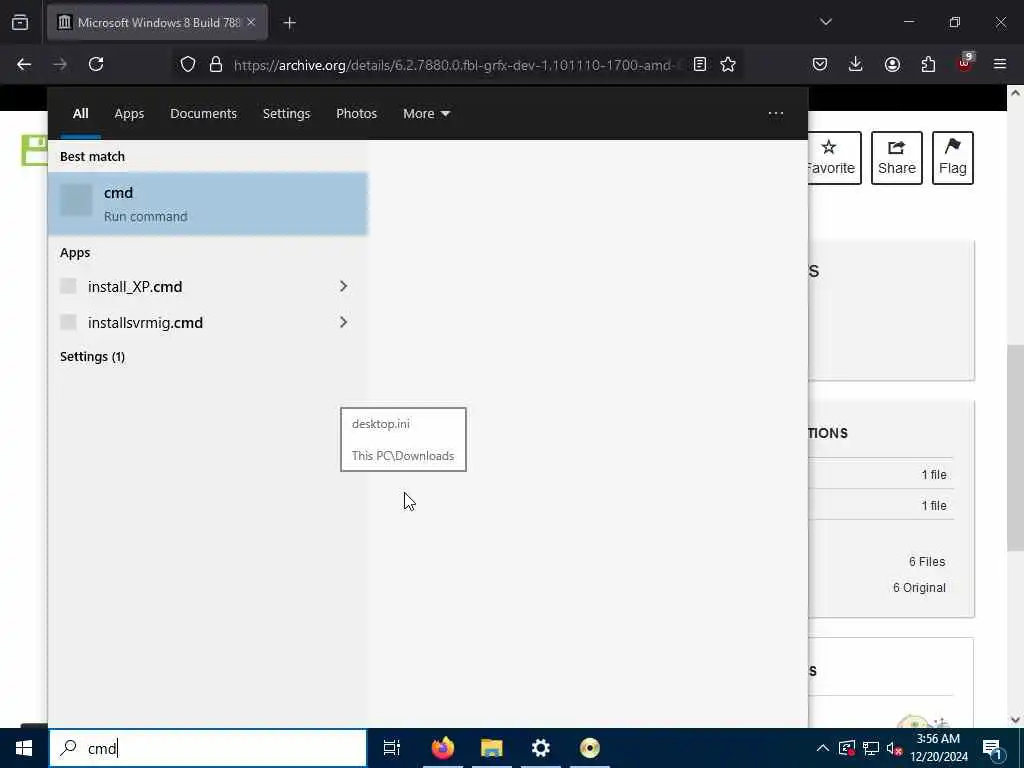Show hidden system tray icons
1024x768 pixels.
(823, 748)
